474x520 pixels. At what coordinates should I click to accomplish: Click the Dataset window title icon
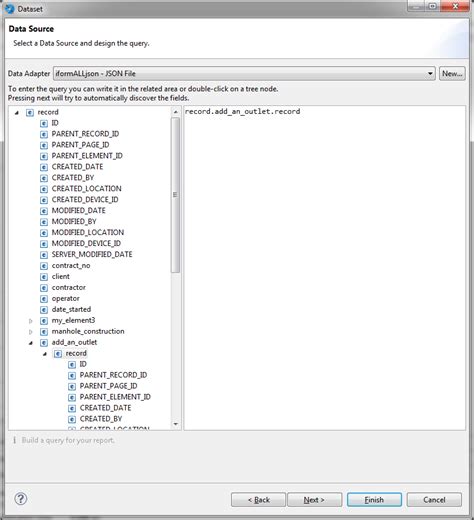[x=10, y=9]
